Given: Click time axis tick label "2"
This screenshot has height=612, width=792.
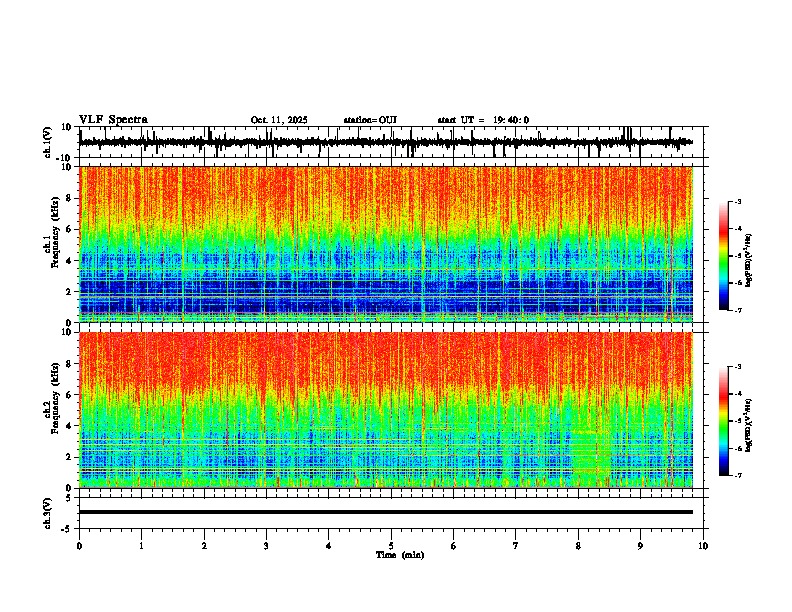Looking at the screenshot, I should (x=204, y=546).
